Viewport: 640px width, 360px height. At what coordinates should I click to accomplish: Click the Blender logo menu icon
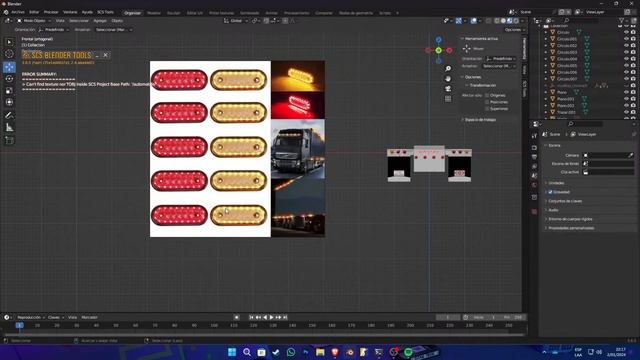[6, 12]
